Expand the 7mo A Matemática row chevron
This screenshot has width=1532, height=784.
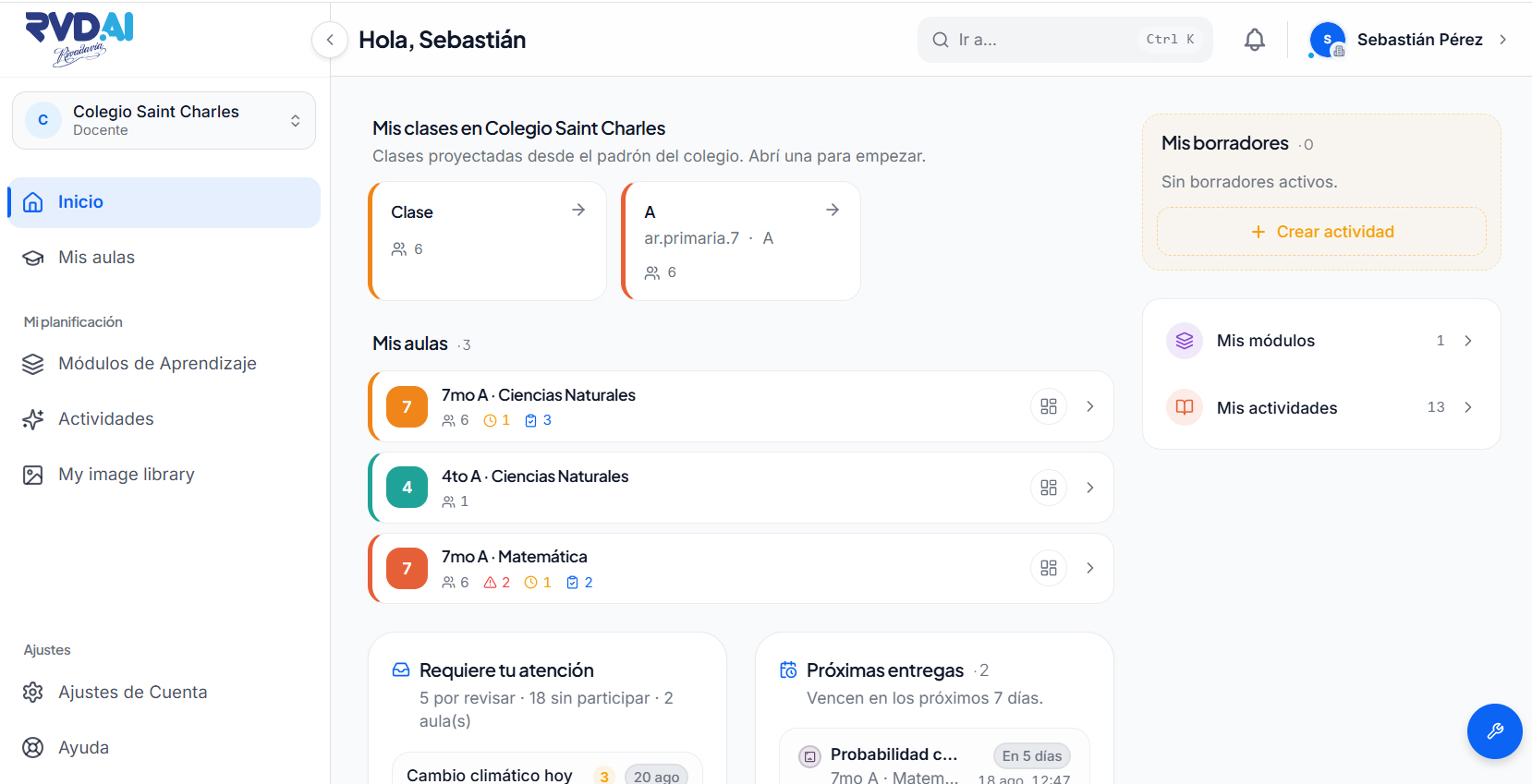click(x=1090, y=568)
